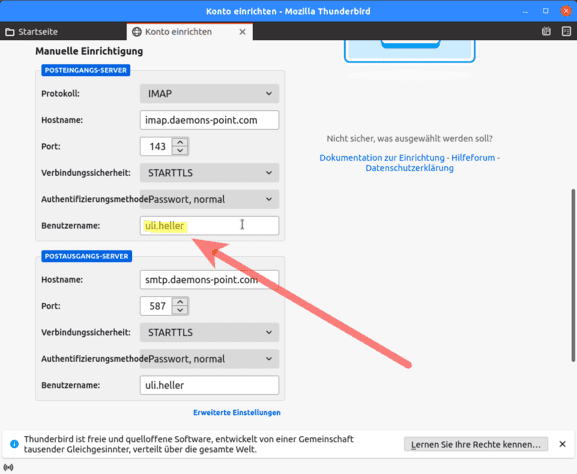Decrease the outgoing port 587 value

pyautogui.click(x=180, y=310)
